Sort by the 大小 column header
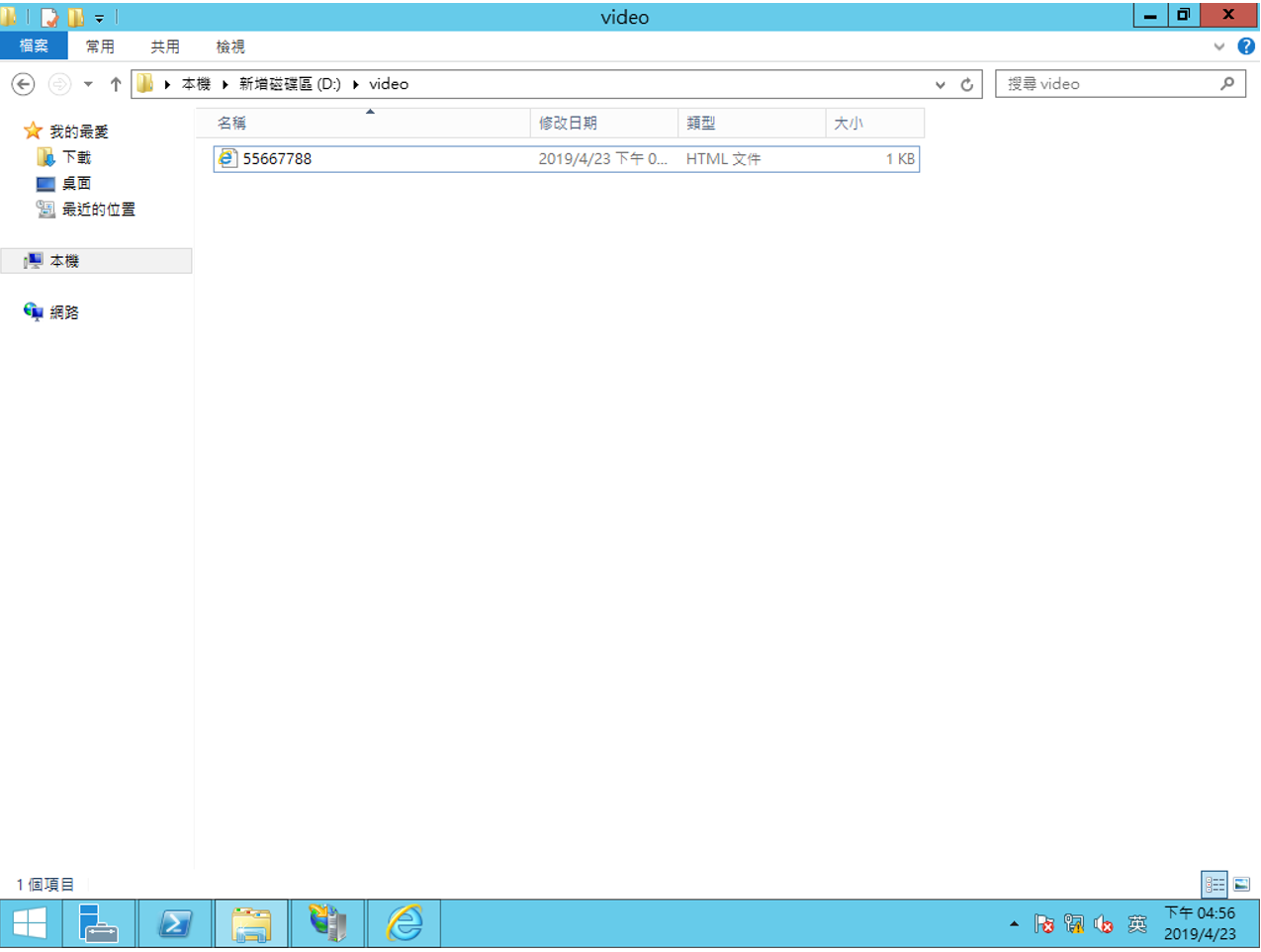 (874, 123)
